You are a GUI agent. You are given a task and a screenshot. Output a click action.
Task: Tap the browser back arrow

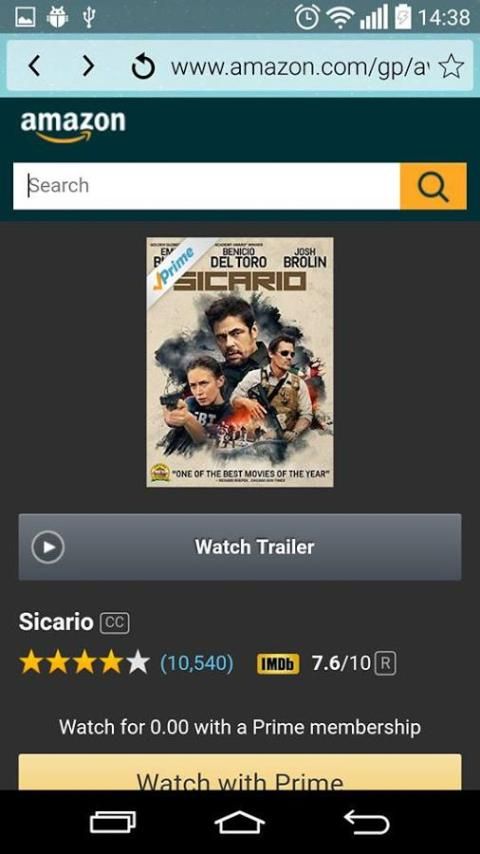[x=34, y=66]
